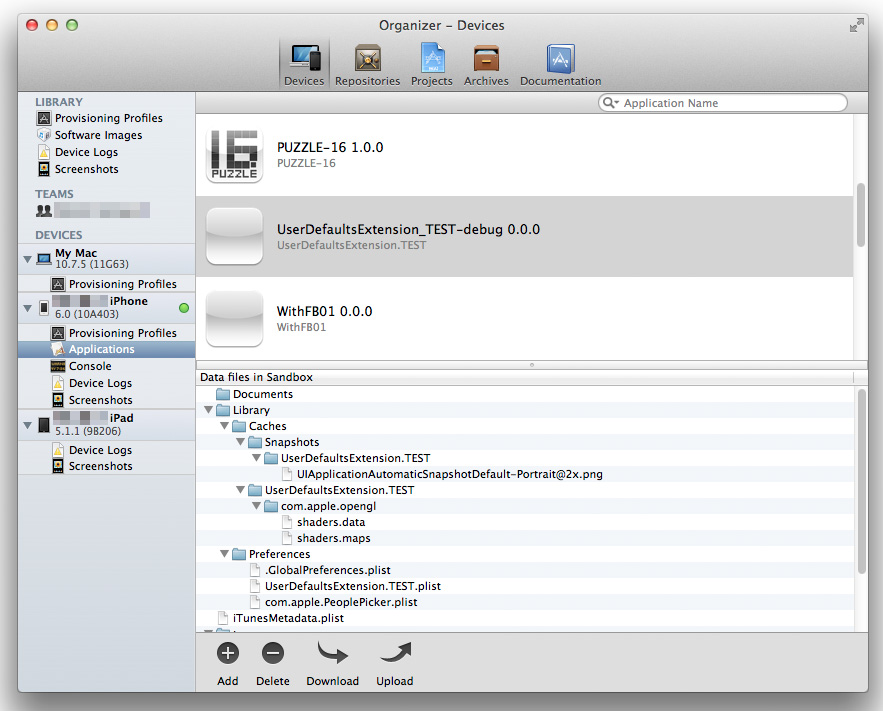Select com.apple.PeoplePicker.plist file
This screenshot has width=883, height=711.
pyautogui.click(x=333, y=602)
